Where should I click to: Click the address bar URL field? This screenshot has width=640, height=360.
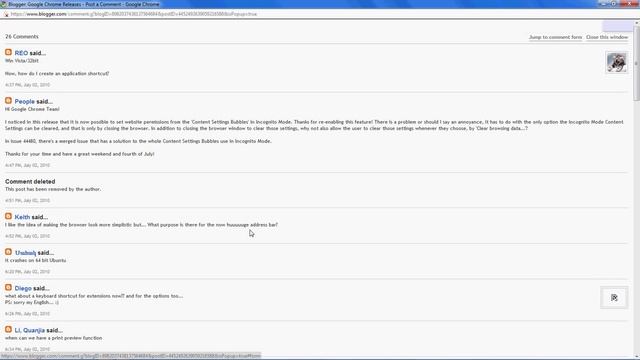point(134,14)
